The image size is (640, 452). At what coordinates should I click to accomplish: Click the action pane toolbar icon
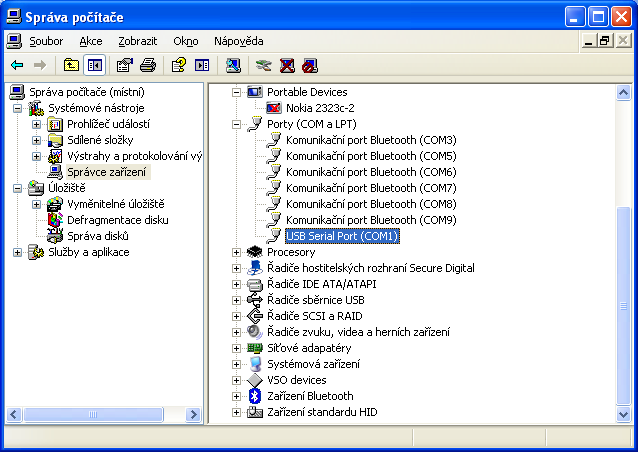coord(202,65)
